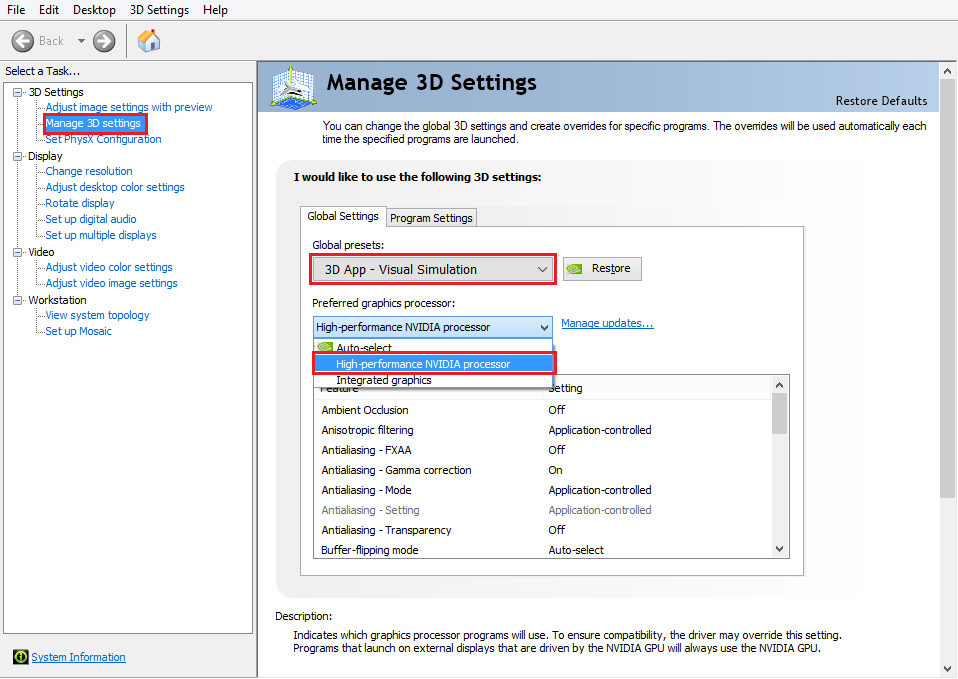
Task: Collapse the Display tree node
Action: pos(18,156)
